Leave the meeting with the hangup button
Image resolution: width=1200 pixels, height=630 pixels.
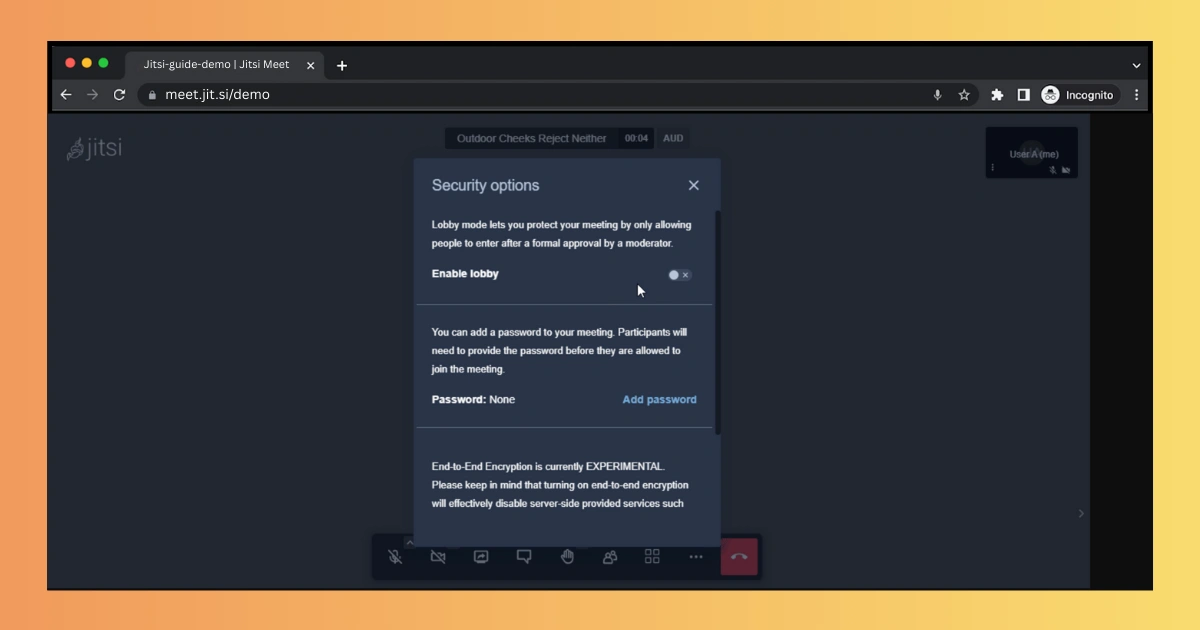[740, 557]
